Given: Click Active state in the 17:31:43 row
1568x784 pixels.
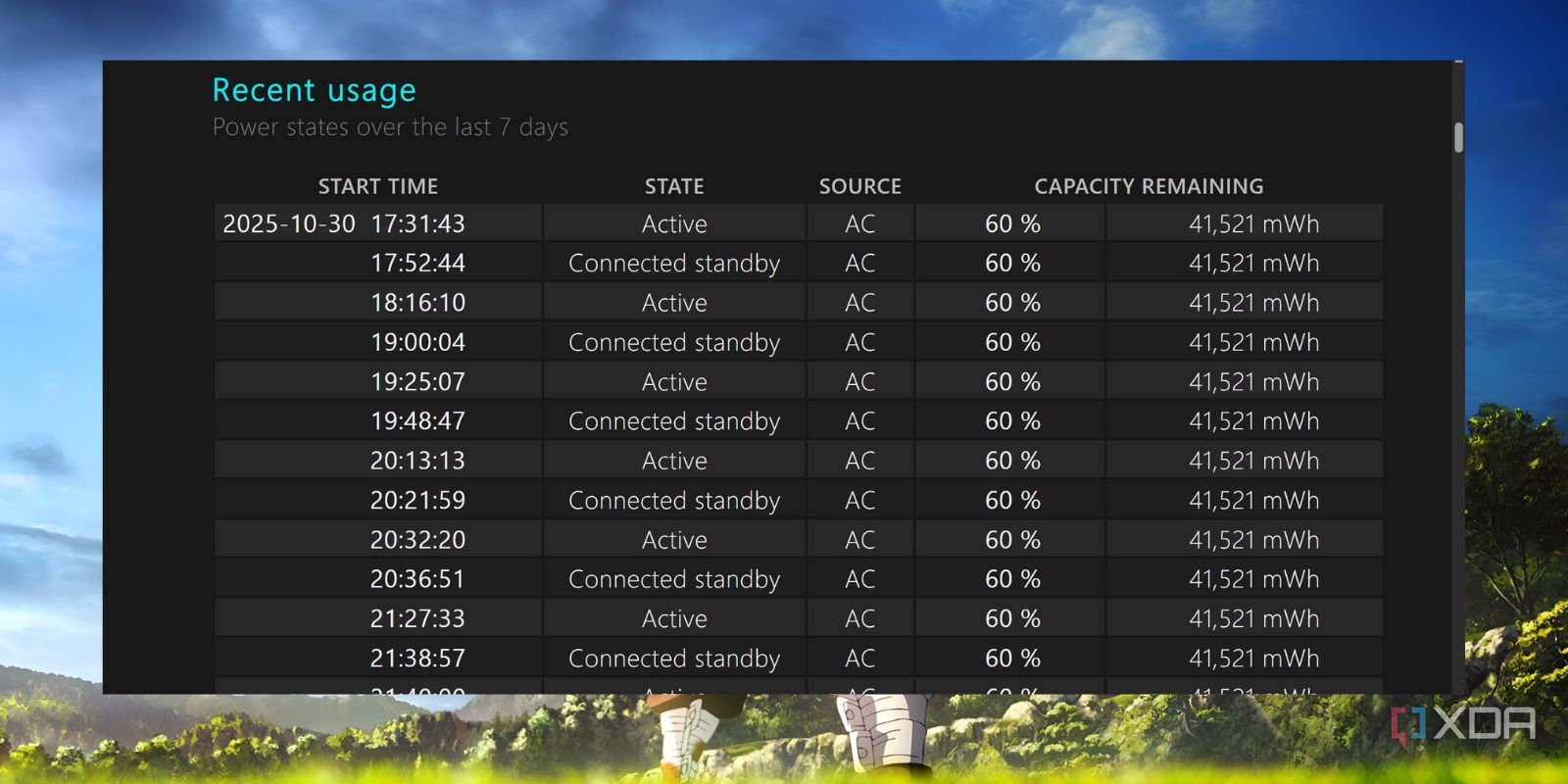Looking at the screenshot, I should pos(674,223).
